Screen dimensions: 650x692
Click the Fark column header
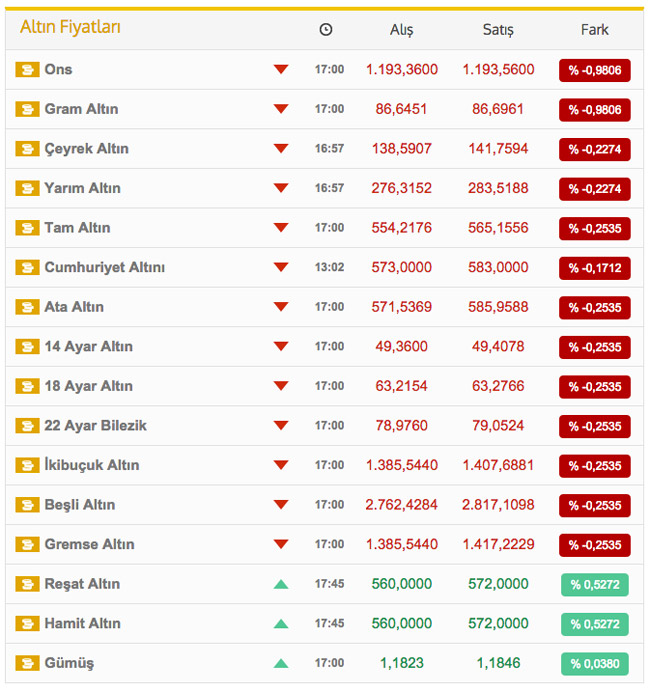pos(595,30)
